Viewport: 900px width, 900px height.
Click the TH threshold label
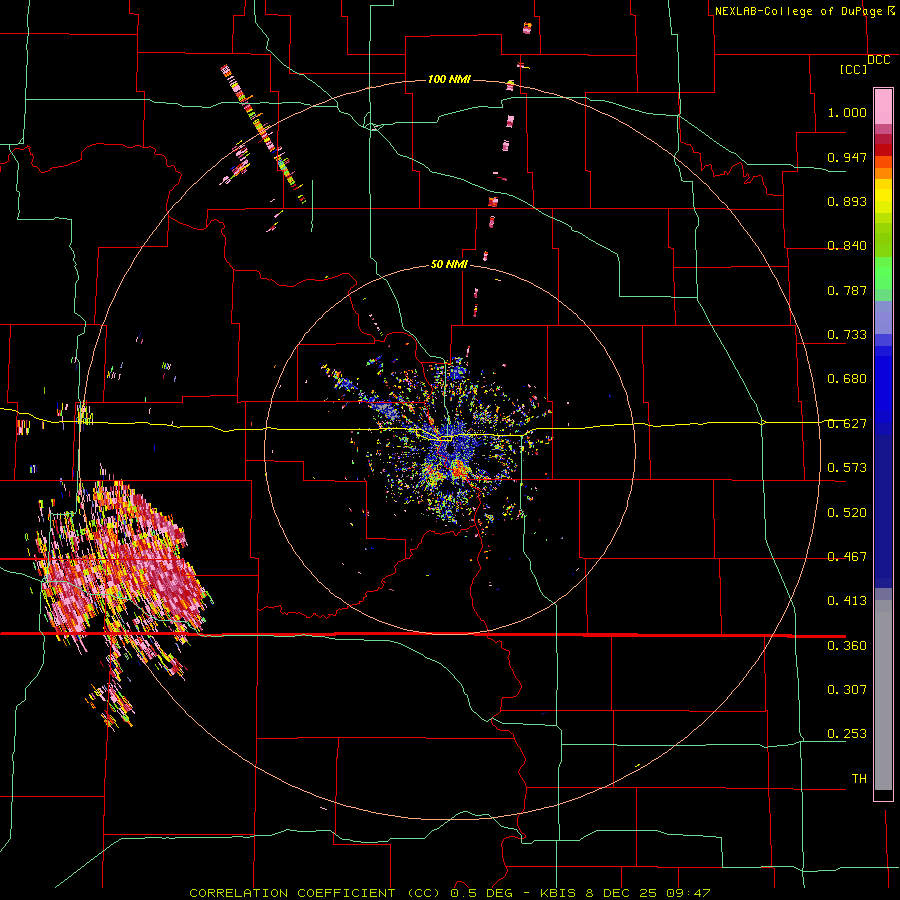pyautogui.click(x=859, y=779)
